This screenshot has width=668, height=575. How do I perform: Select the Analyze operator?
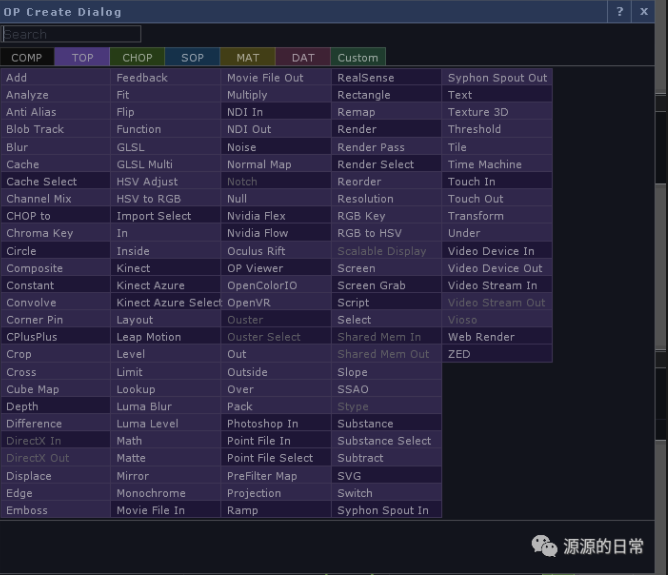click(x=55, y=95)
